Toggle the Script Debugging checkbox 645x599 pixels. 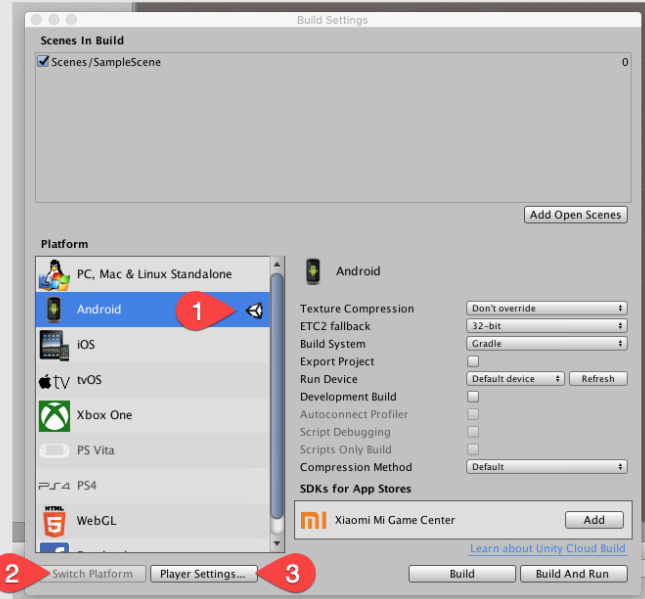(x=473, y=432)
